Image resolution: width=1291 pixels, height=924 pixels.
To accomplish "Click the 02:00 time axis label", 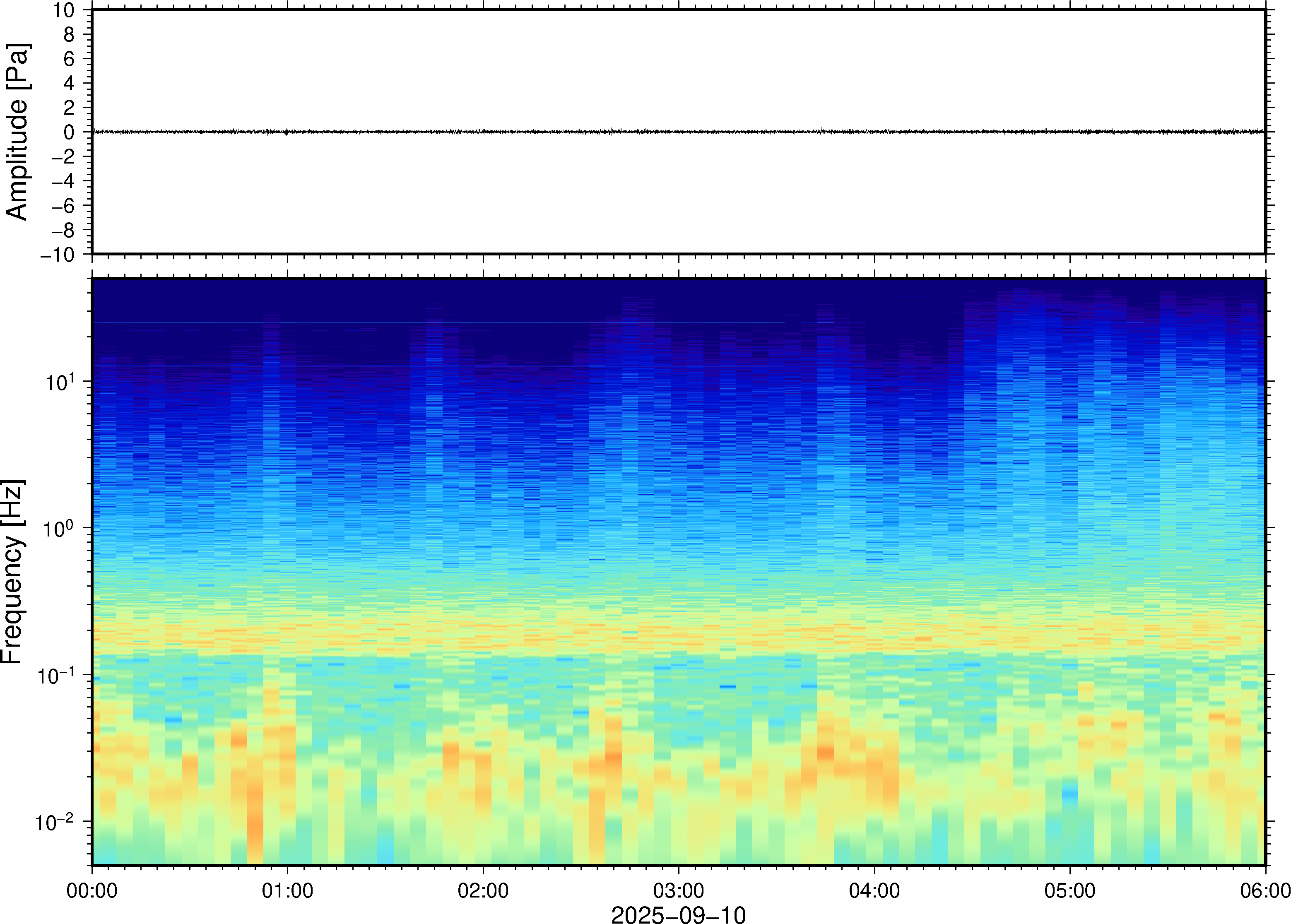I will 483,891.
